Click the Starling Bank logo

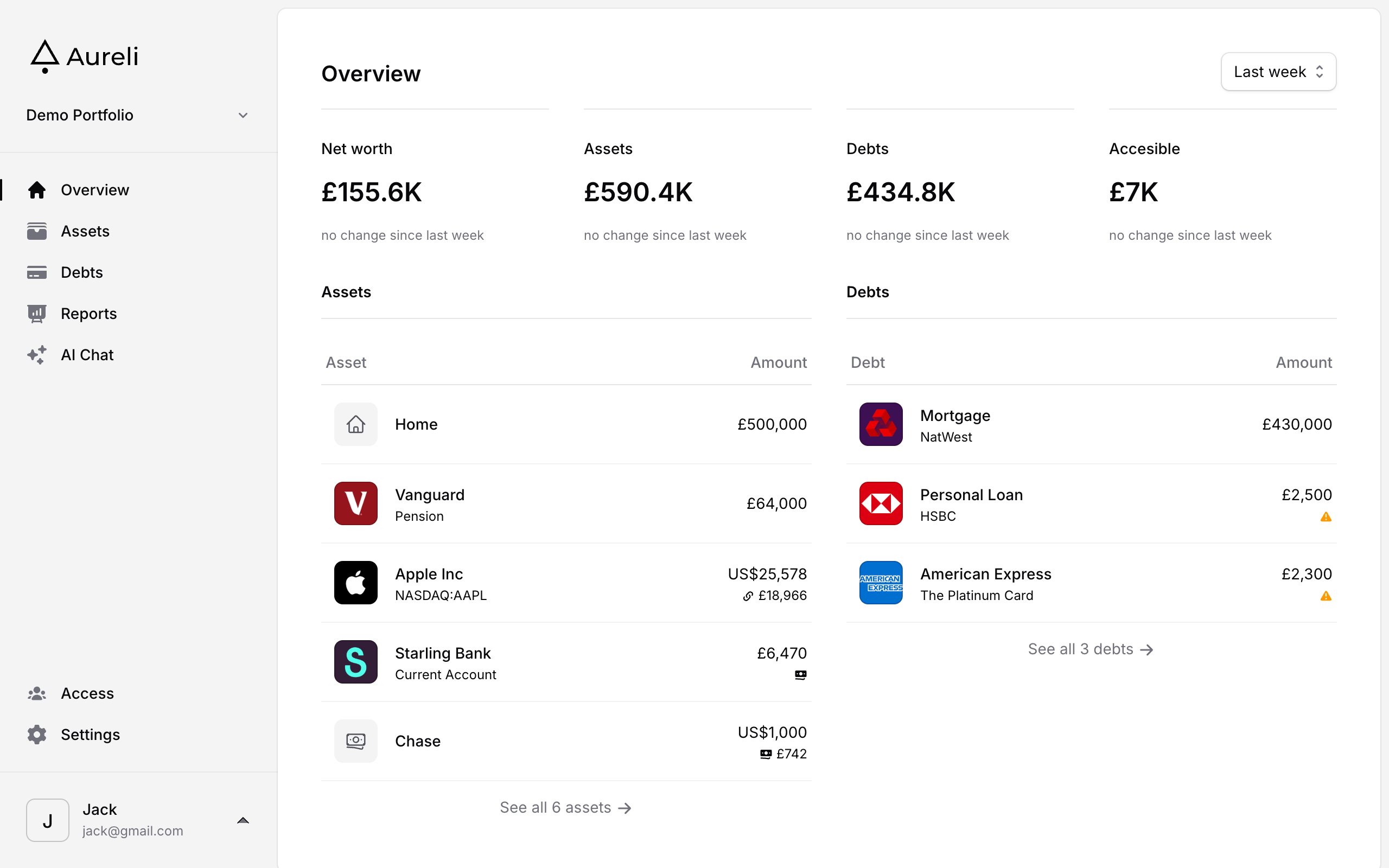356,662
